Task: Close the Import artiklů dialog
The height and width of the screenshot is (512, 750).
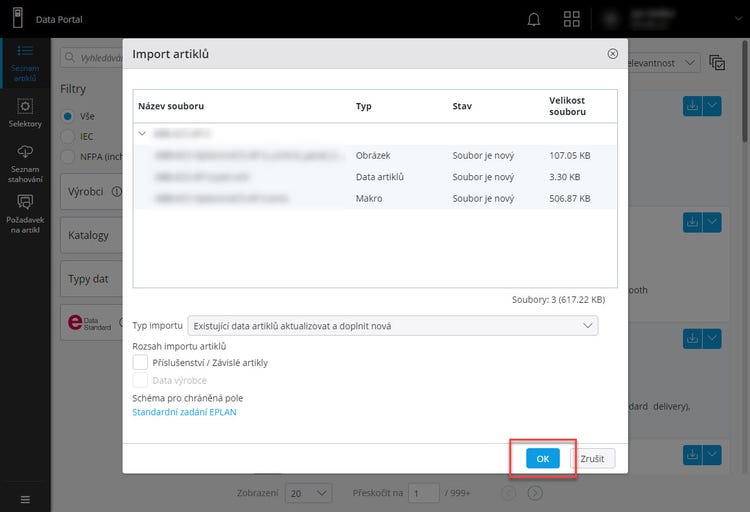Action: 612,54
